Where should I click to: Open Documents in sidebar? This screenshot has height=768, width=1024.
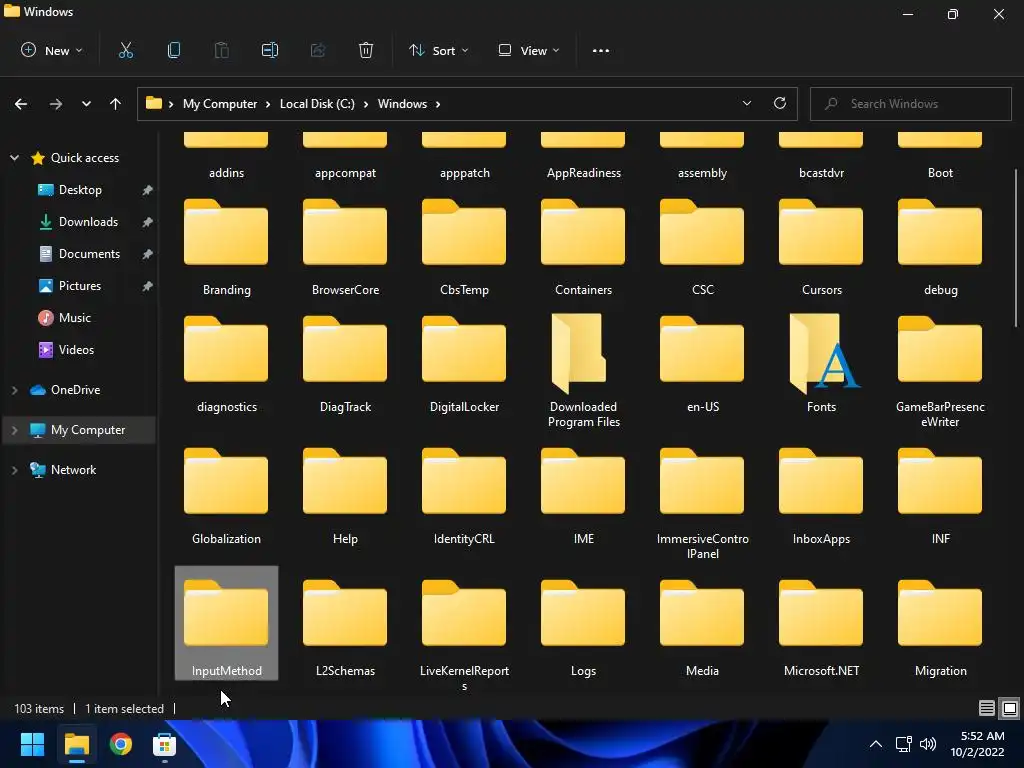click(89, 254)
